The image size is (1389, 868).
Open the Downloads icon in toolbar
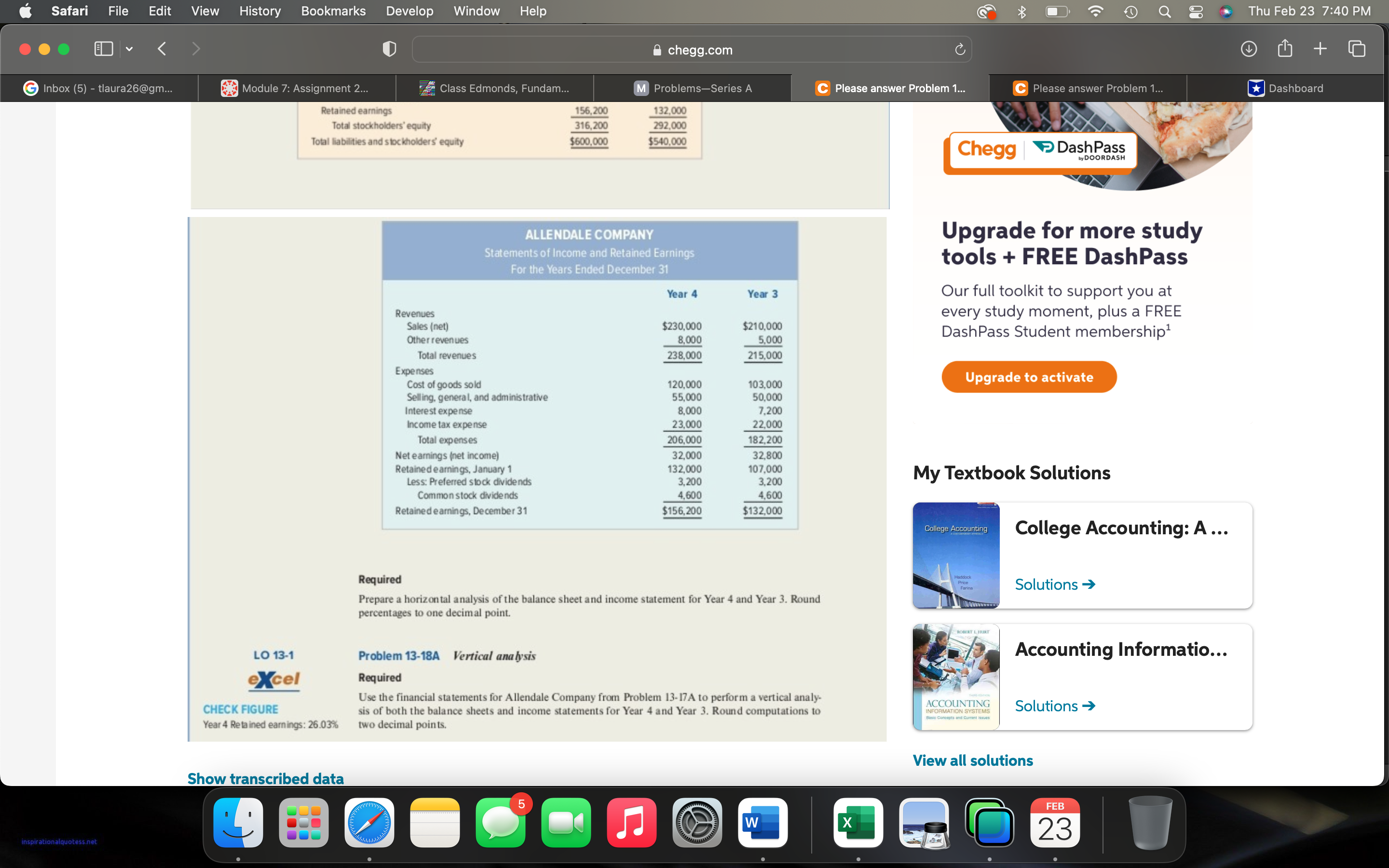1249,49
